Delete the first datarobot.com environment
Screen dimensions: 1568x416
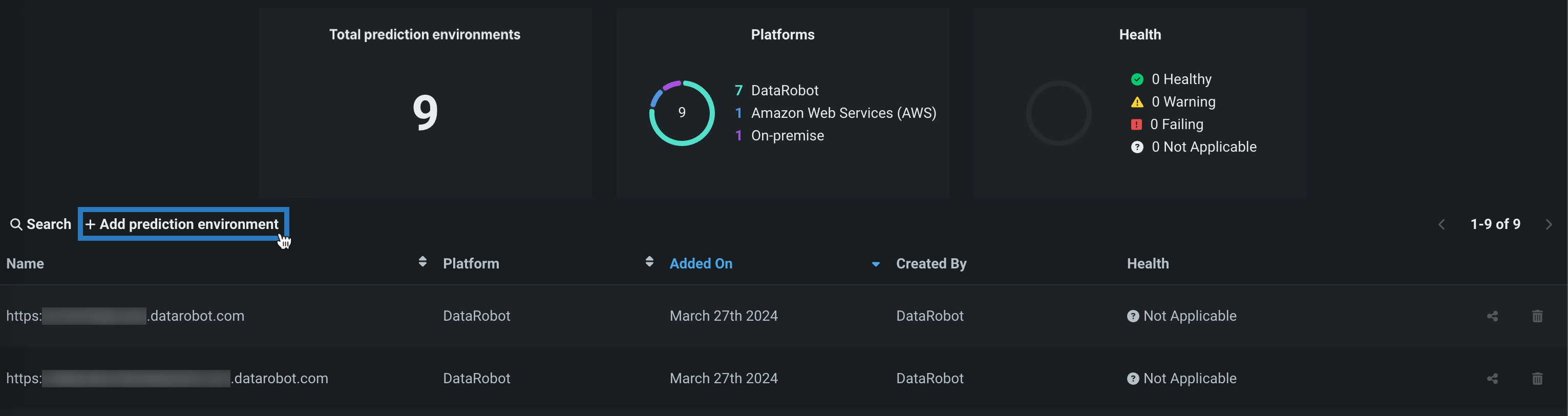[1537, 316]
